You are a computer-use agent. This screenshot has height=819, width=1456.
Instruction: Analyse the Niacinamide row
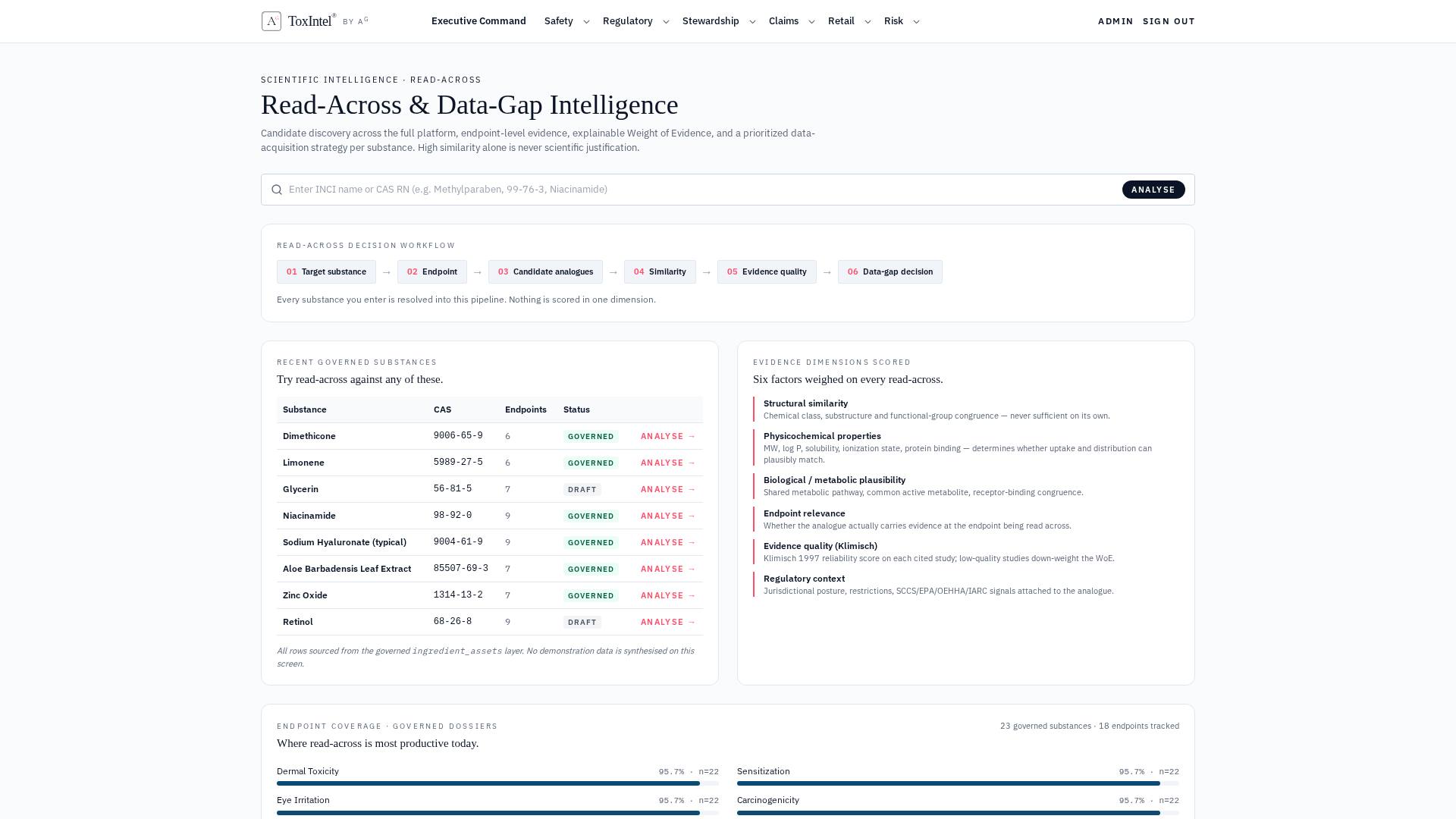(668, 516)
